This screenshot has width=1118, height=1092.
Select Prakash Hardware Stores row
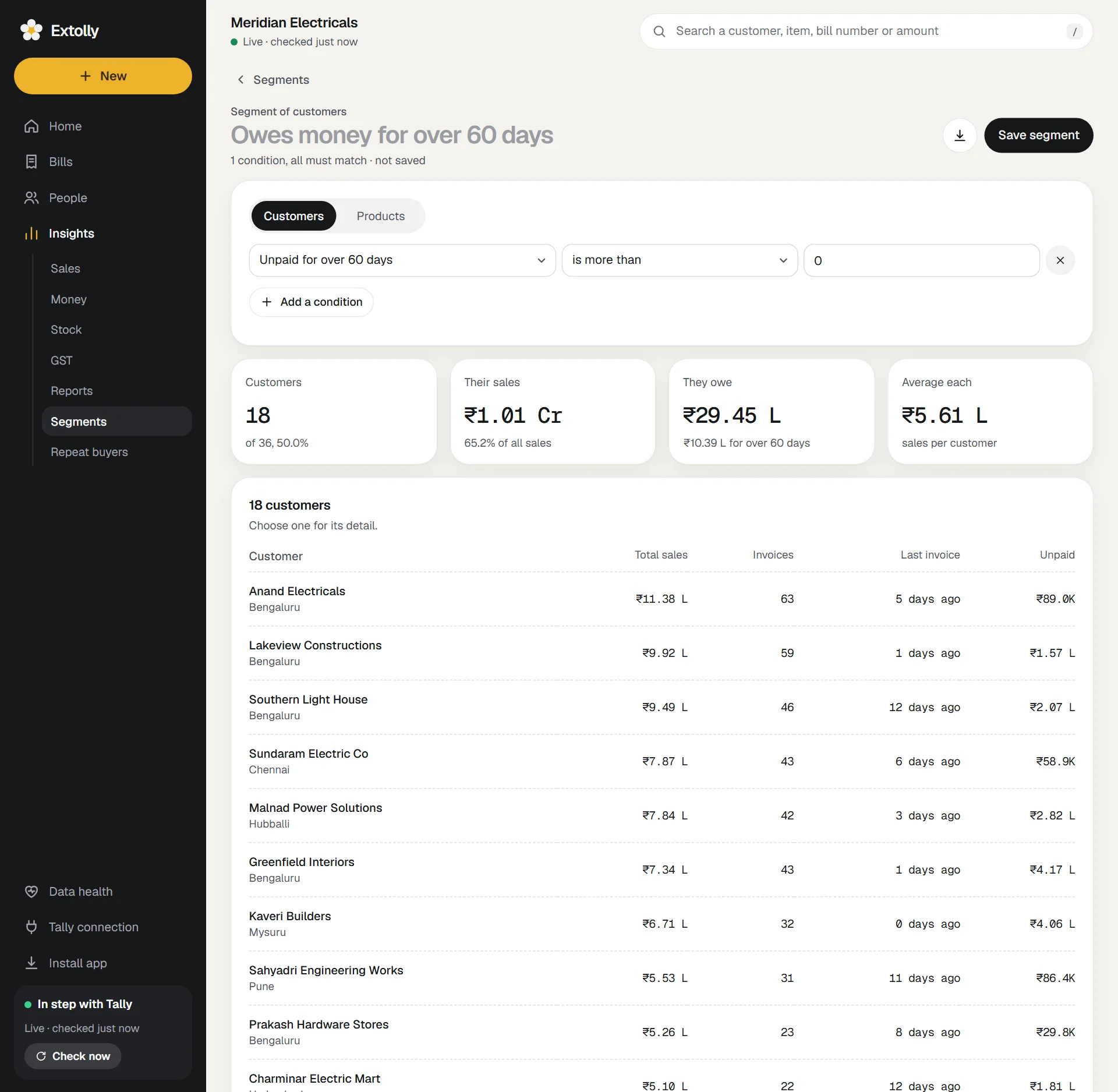tap(661, 1033)
